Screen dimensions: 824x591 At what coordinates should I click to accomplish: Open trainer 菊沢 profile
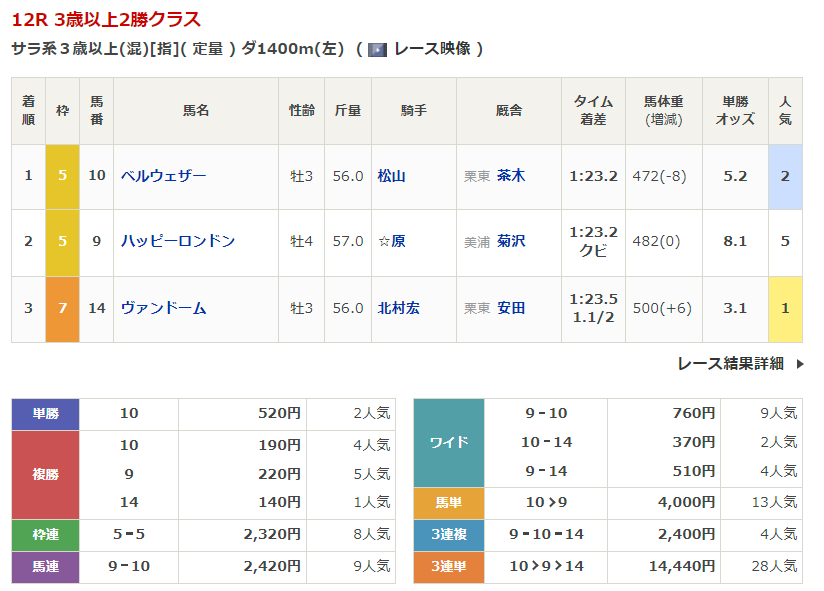(x=511, y=241)
